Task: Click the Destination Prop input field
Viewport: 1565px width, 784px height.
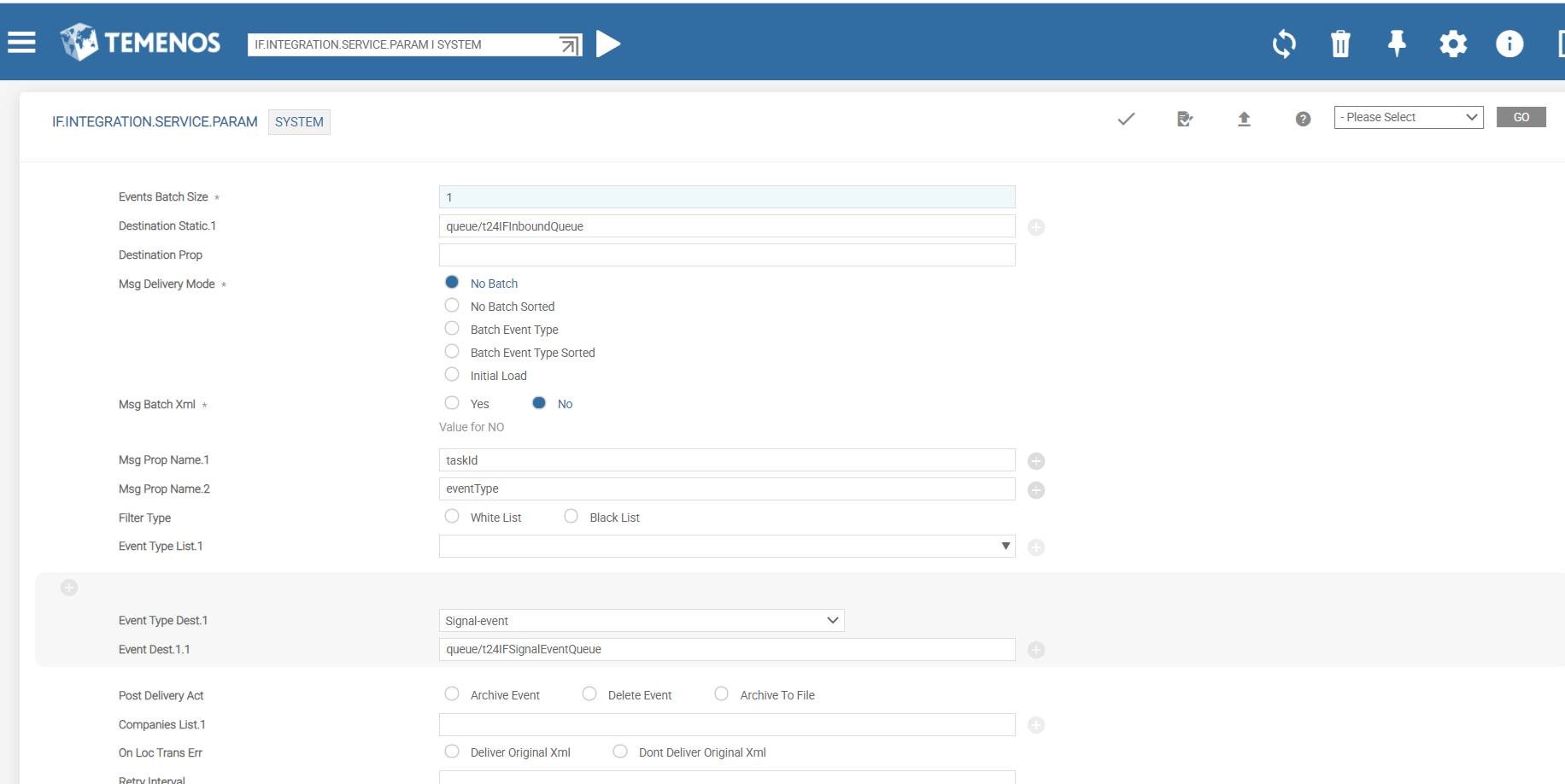Action: pyautogui.click(x=726, y=255)
